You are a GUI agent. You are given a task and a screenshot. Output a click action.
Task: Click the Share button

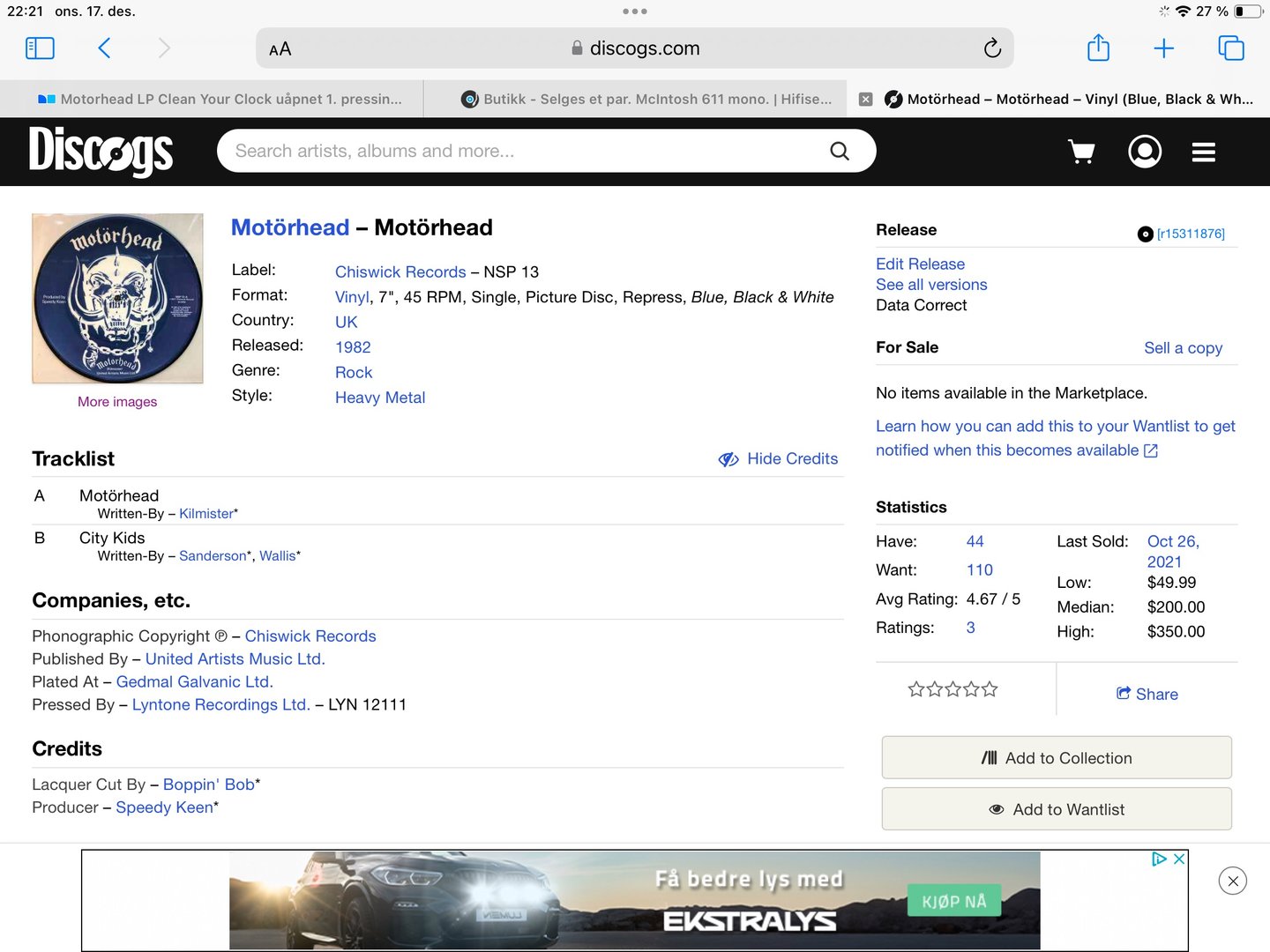[x=1147, y=695]
